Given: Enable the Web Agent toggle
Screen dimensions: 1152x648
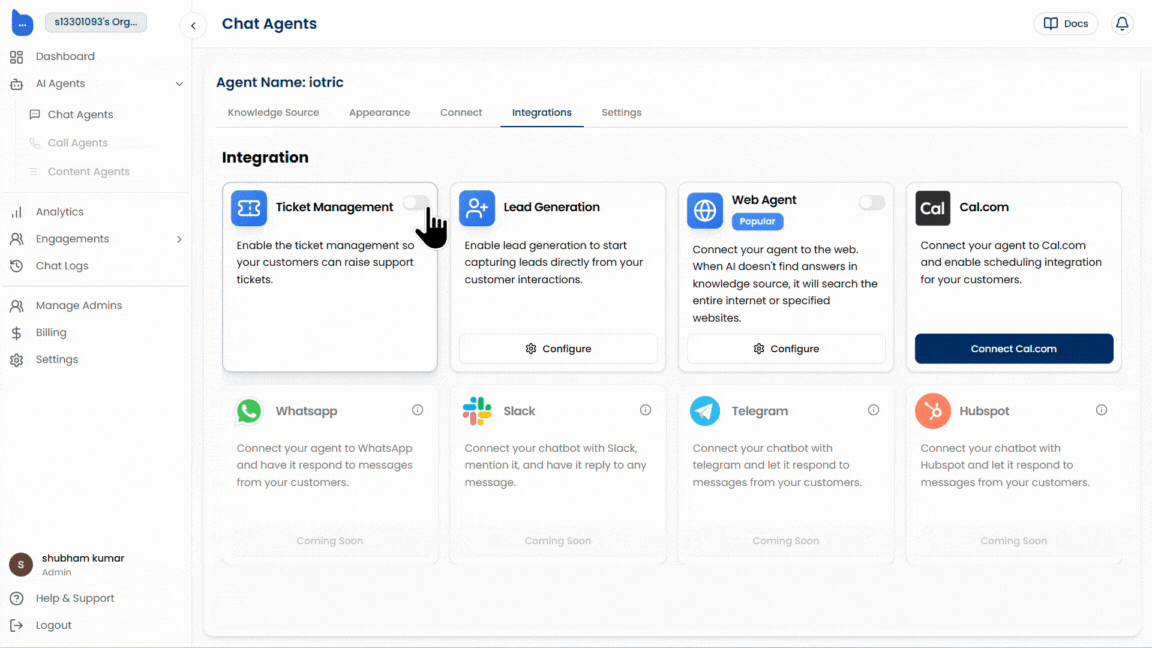Looking at the screenshot, I should tap(871, 201).
